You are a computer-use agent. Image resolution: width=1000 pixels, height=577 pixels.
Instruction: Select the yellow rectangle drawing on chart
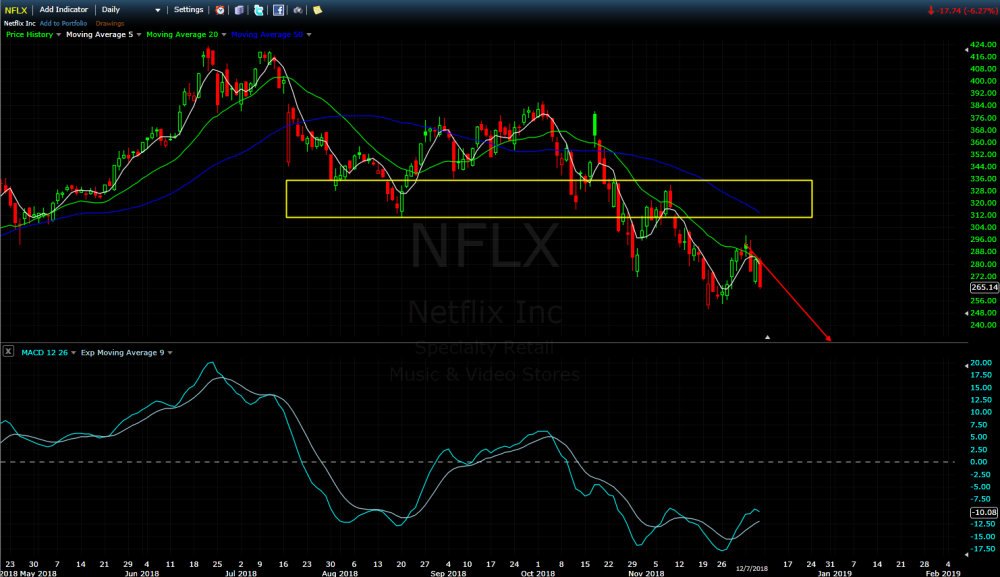pyautogui.click(x=548, y=181)
